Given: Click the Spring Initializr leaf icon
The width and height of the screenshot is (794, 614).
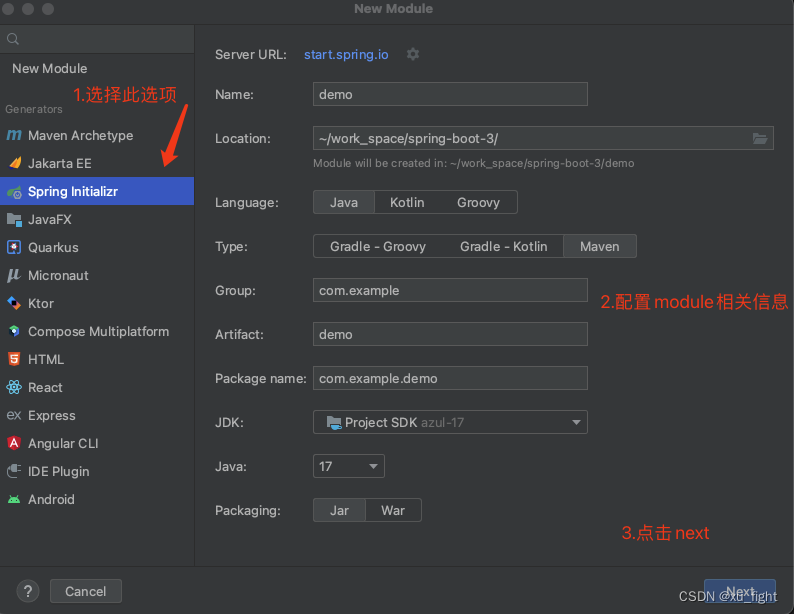Looking at the screenshot, I should [14, 192].
